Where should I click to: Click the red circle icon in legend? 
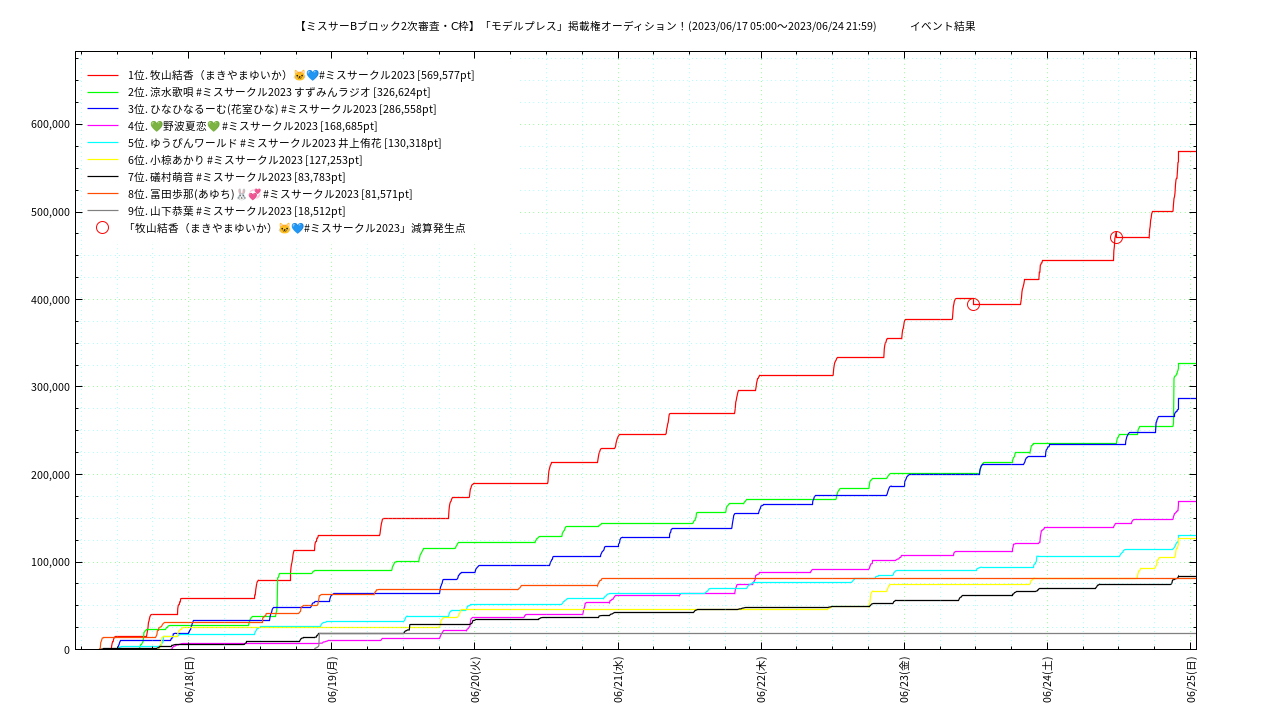coord(103,228)
